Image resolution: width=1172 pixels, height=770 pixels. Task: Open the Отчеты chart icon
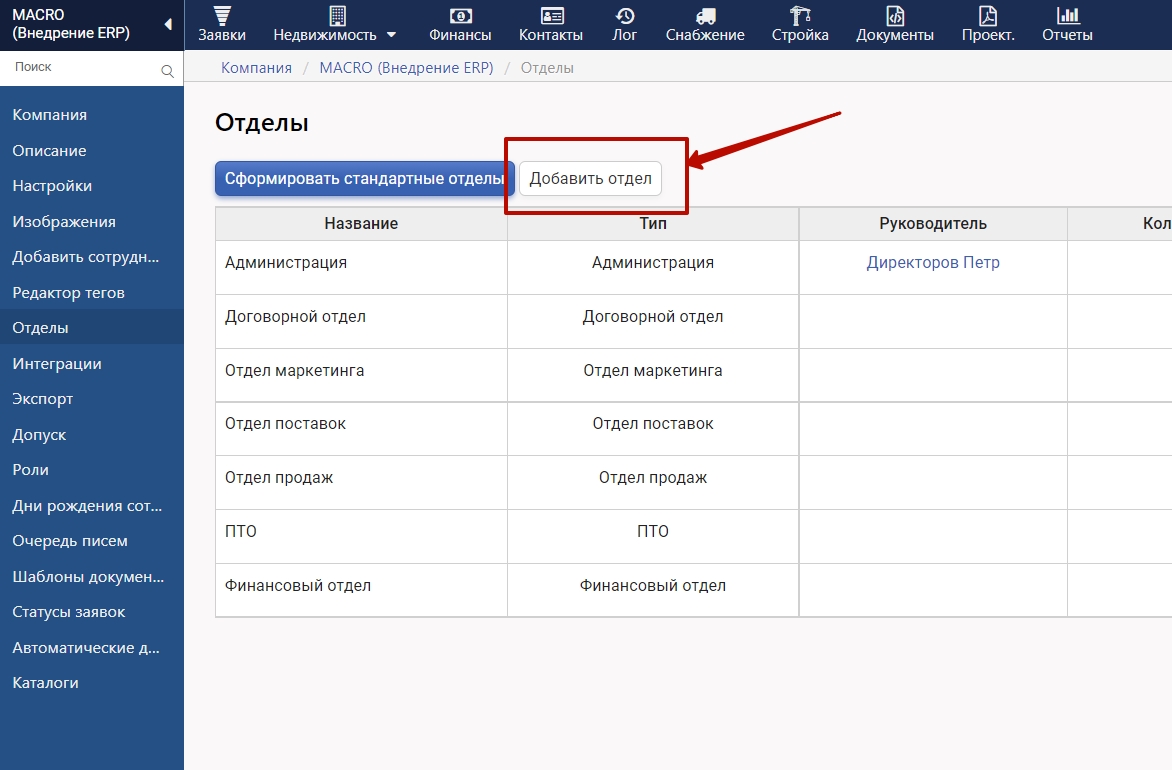click(x=1067, y=15)
